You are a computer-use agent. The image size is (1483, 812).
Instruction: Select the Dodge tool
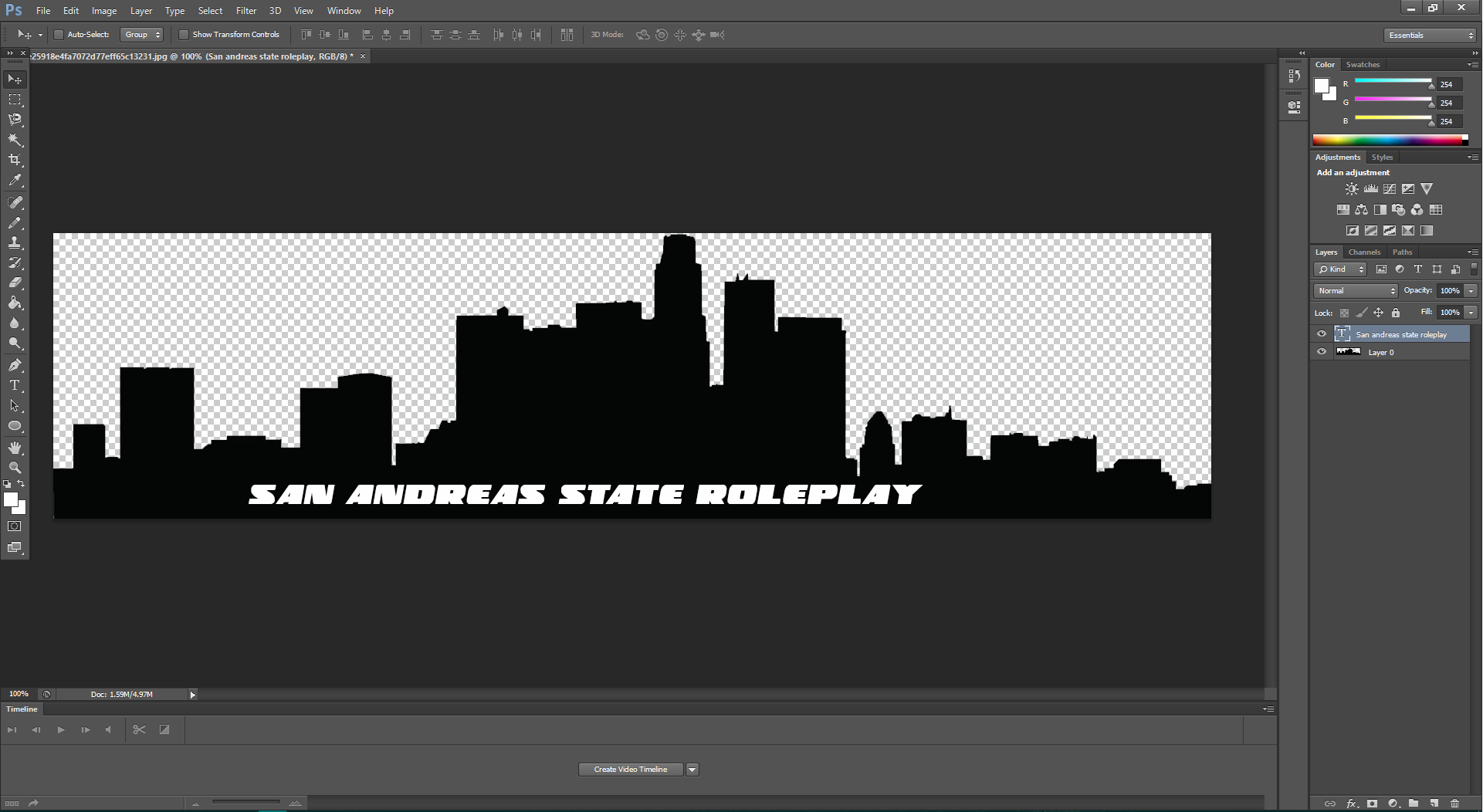[15, 343]
